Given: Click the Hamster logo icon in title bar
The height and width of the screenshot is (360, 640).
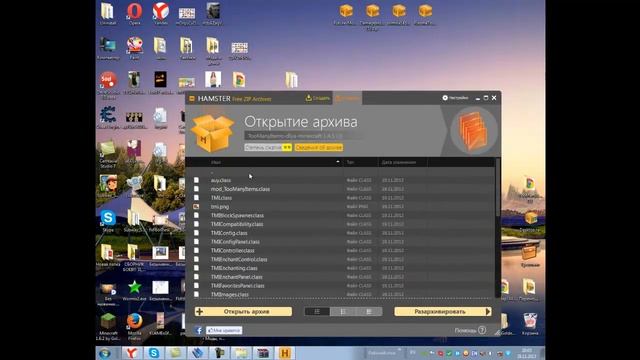Looking at the screenshot, I should click(x=192, y=98).
